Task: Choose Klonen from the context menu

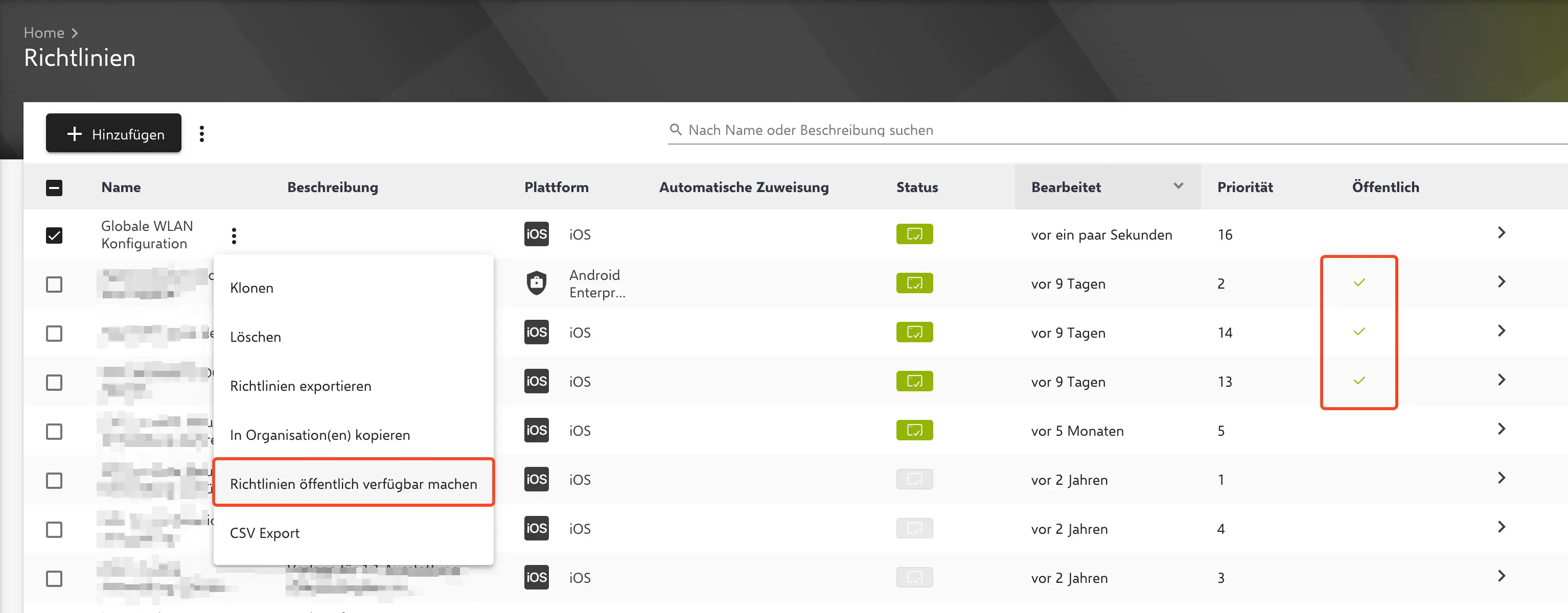Action: (x=251, y=288)
